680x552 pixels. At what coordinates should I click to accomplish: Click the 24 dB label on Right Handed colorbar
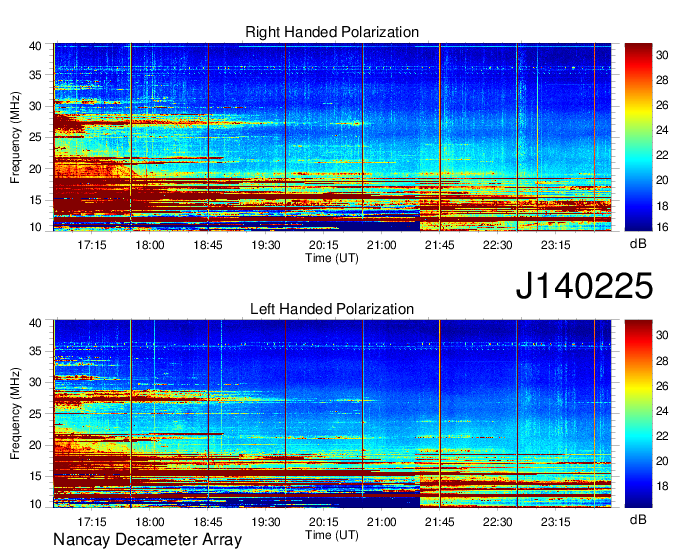coord(662,130)
